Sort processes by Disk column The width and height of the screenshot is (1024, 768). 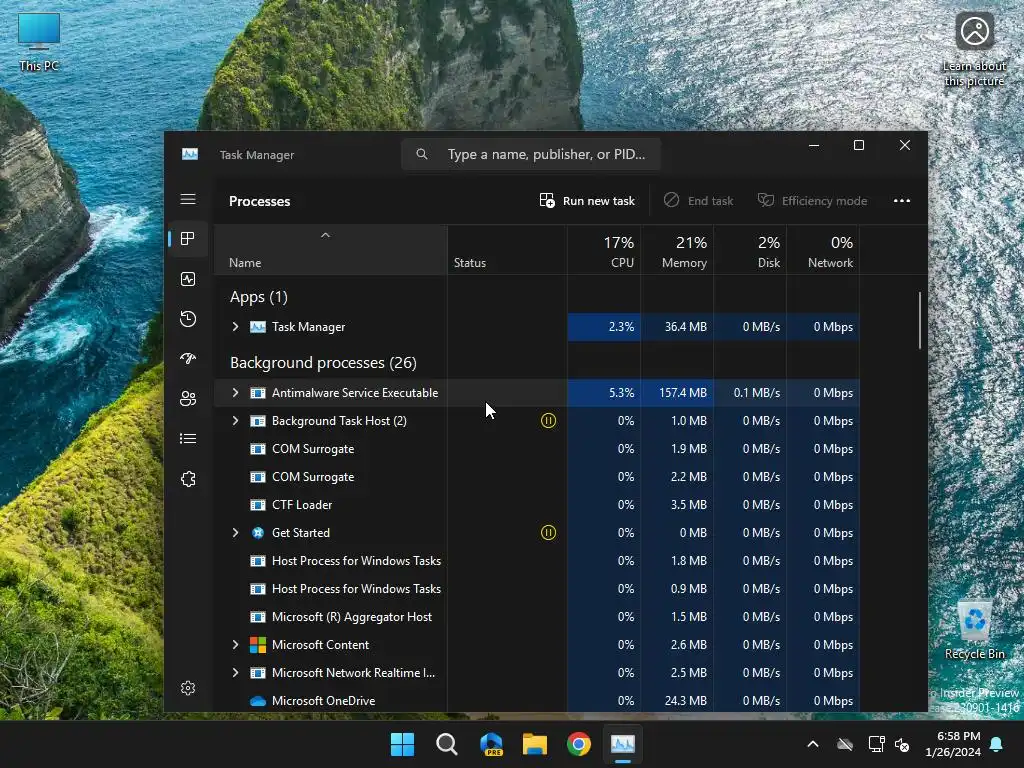click(x=750, y=250)
